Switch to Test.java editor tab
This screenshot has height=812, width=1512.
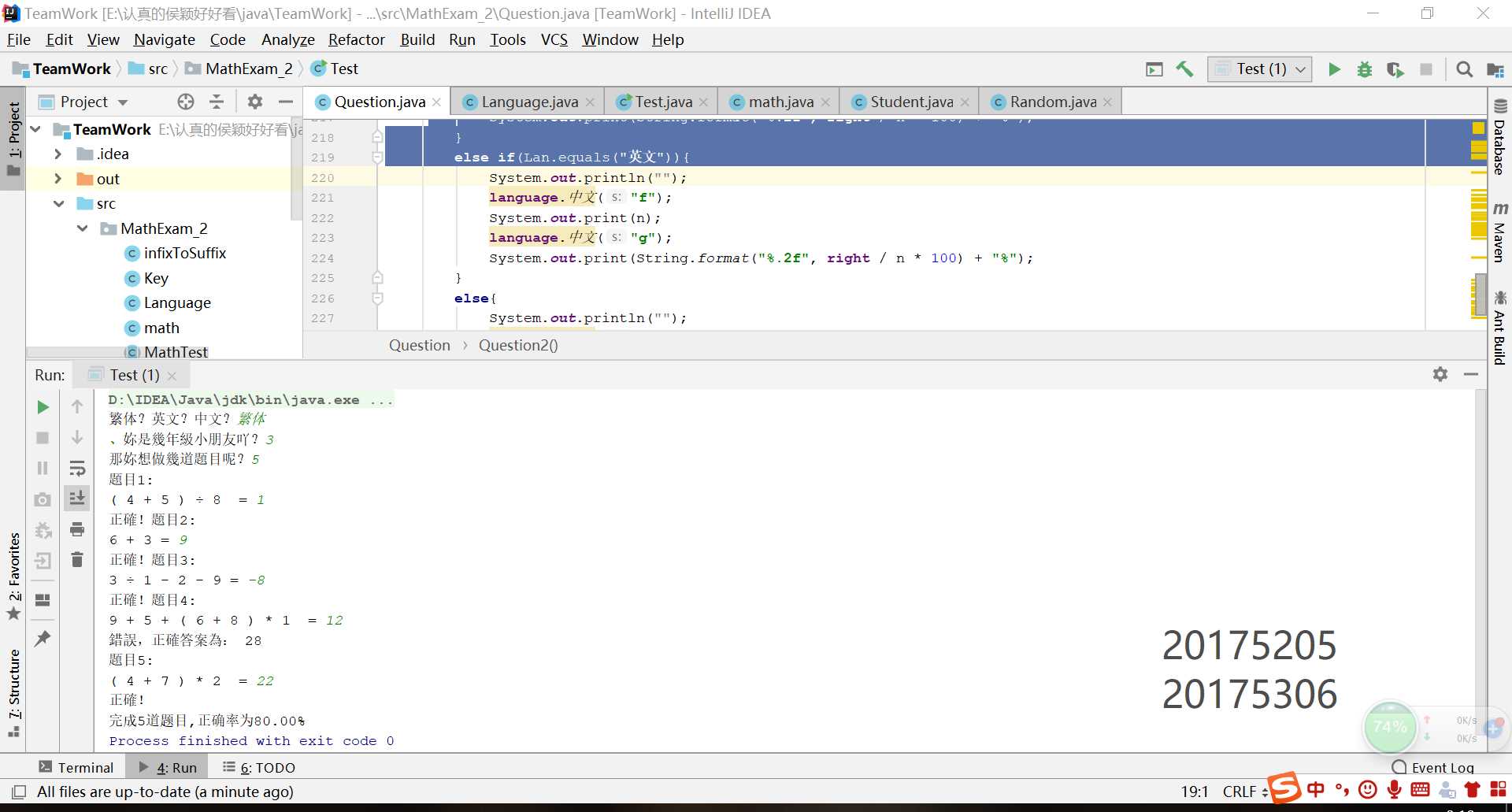(x=663, y=102)
